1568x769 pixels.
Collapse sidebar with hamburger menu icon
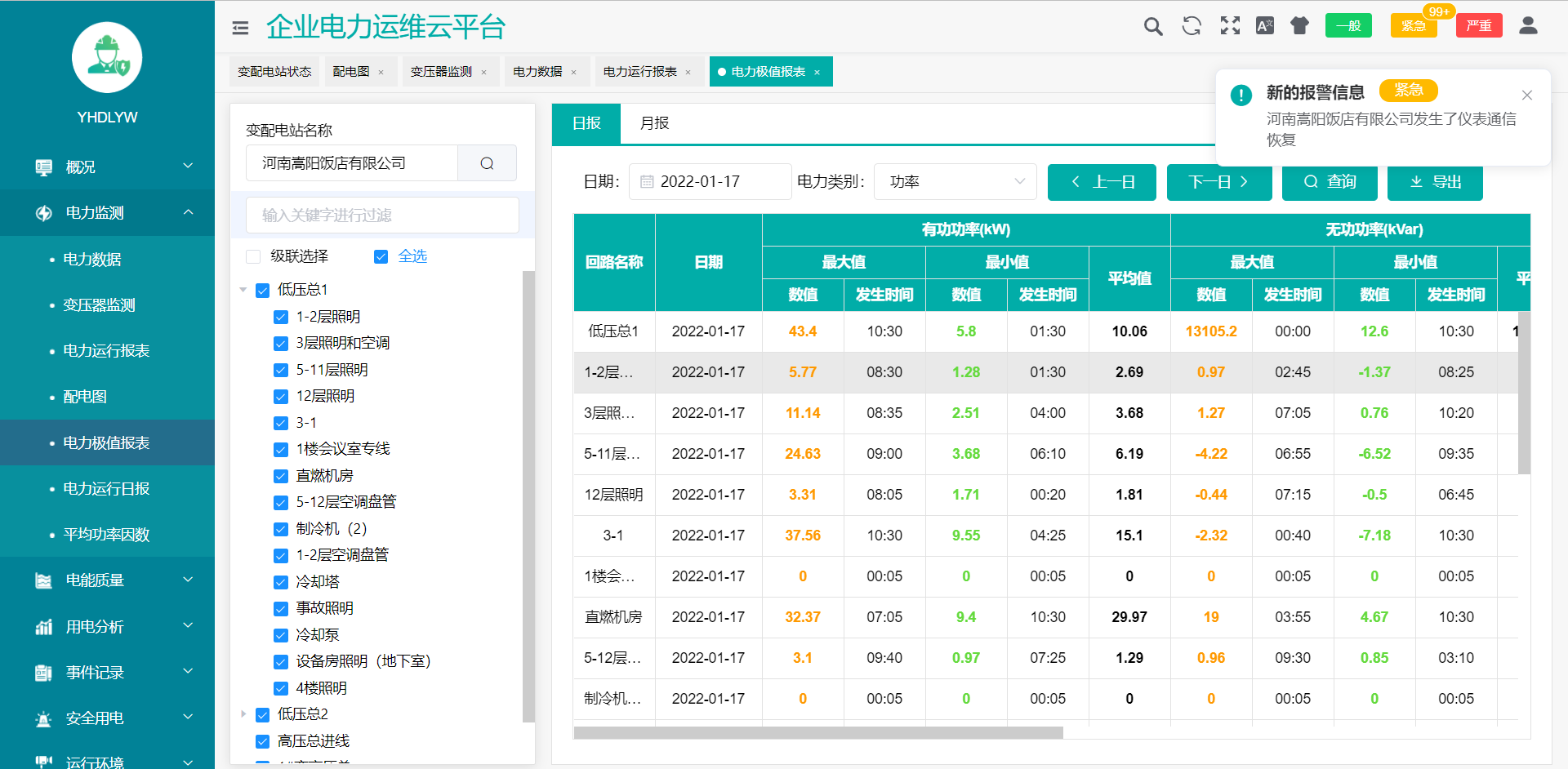[240, 28]
